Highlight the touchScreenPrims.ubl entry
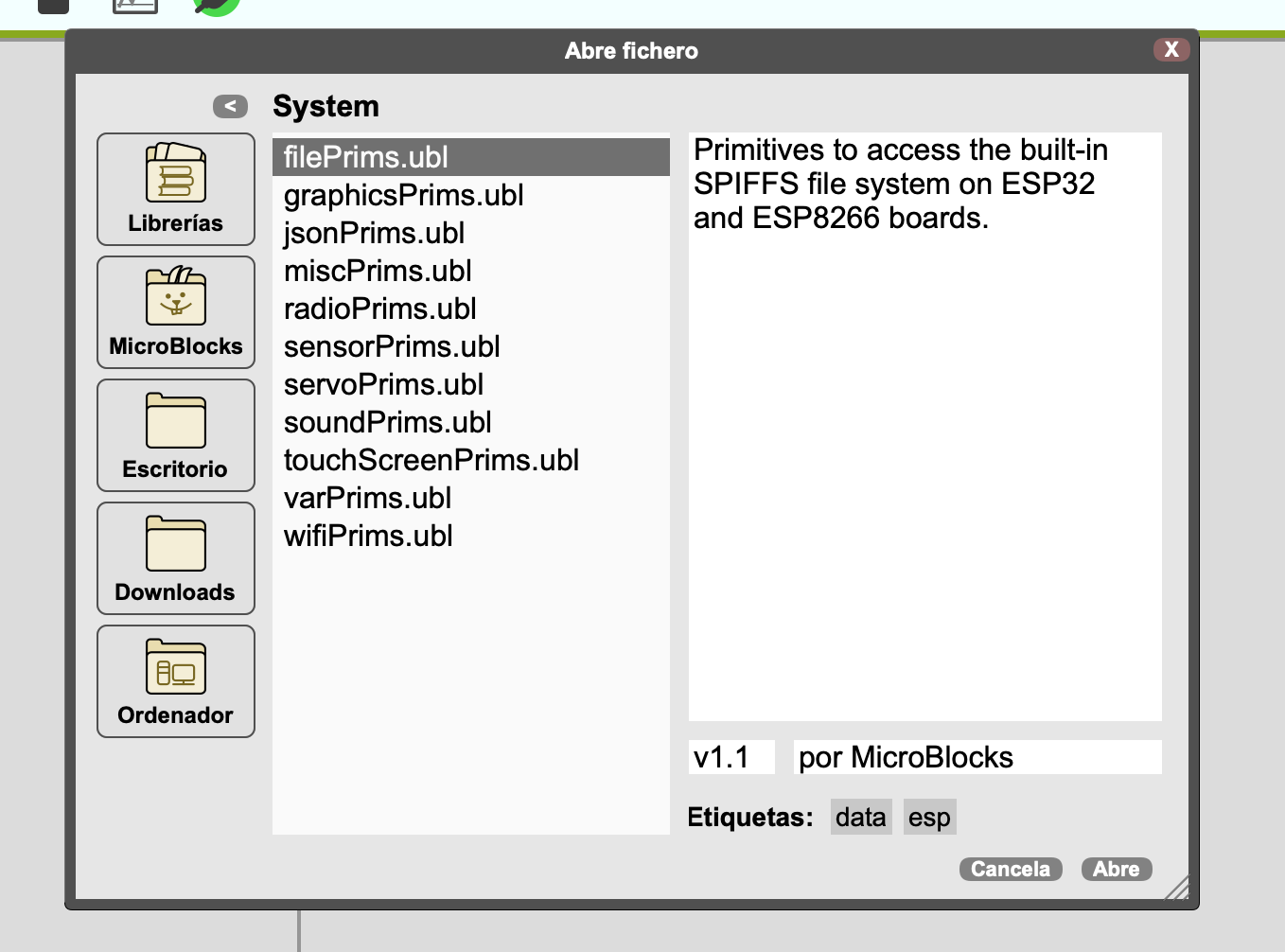 click(x=431, y=460)
